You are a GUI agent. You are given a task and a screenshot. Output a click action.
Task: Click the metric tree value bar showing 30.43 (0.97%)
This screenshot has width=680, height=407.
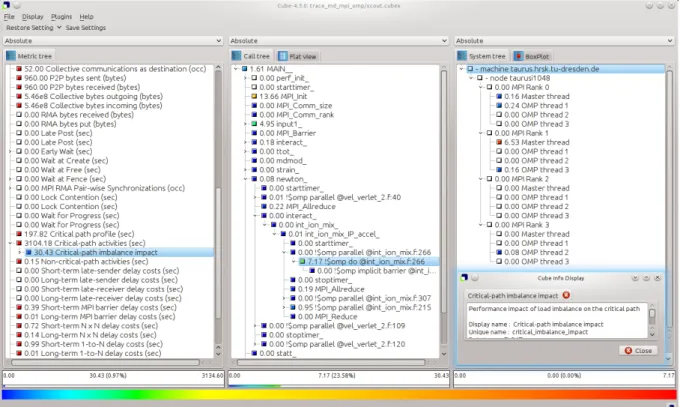tap(113, 378)
